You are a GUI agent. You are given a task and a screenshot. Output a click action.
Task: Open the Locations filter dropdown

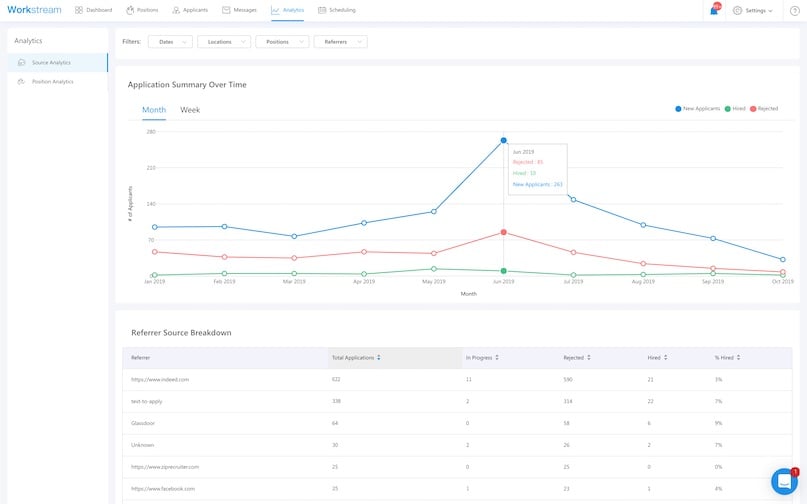(x=223, y=42)
